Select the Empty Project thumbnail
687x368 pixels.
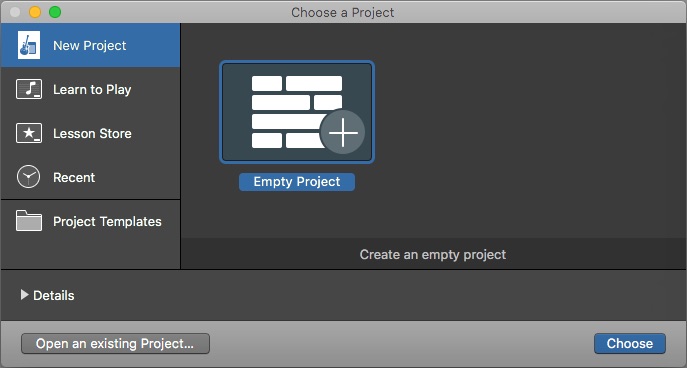[297, 112]
